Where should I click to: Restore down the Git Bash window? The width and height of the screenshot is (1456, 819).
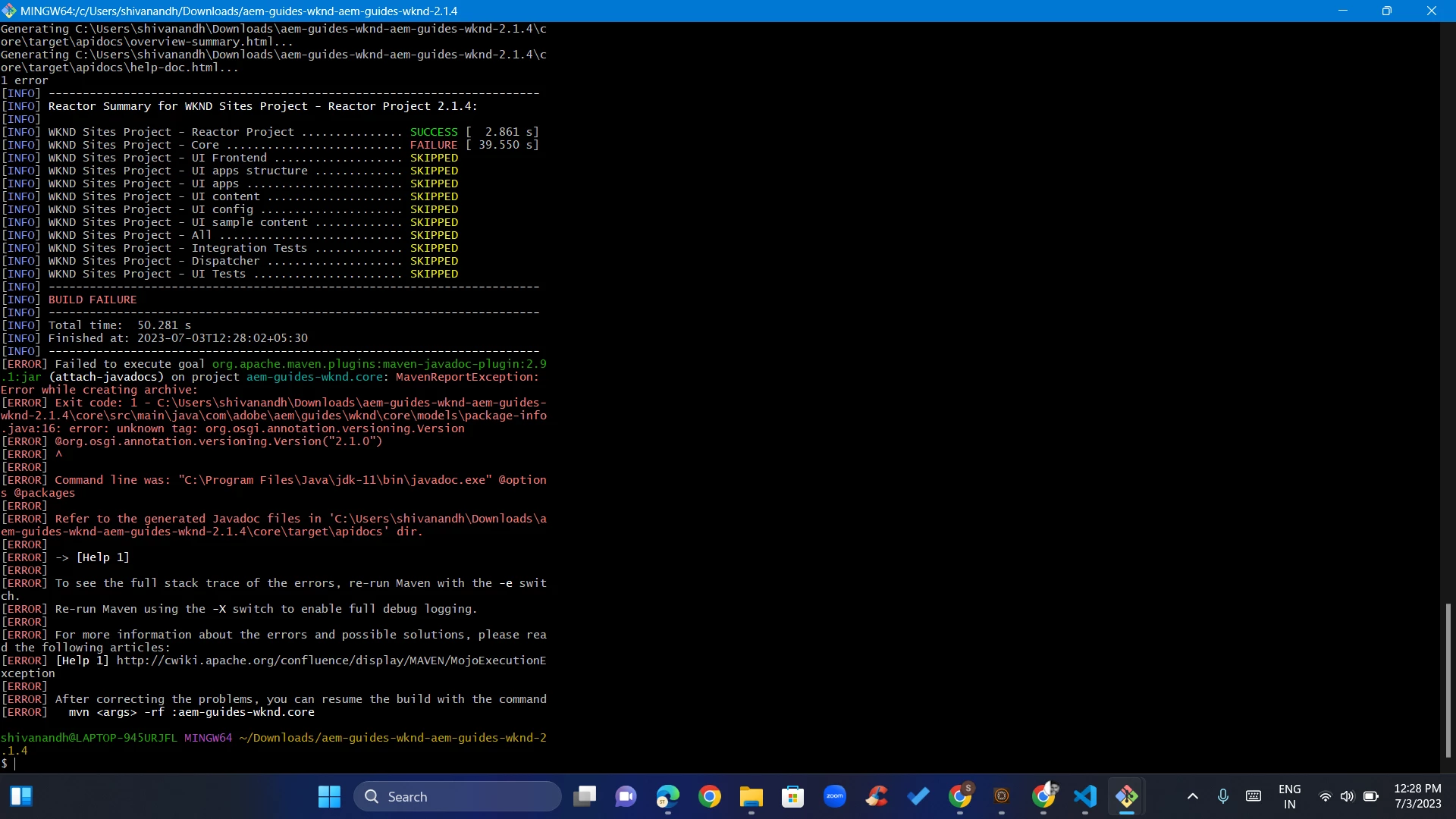click(1386, 11)
